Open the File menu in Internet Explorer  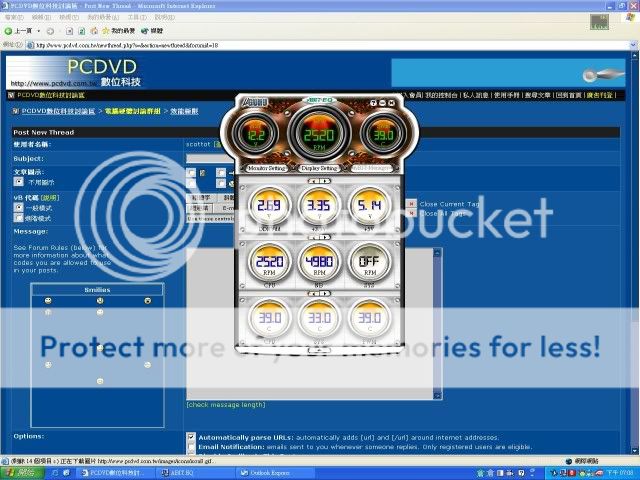[14, 18]
